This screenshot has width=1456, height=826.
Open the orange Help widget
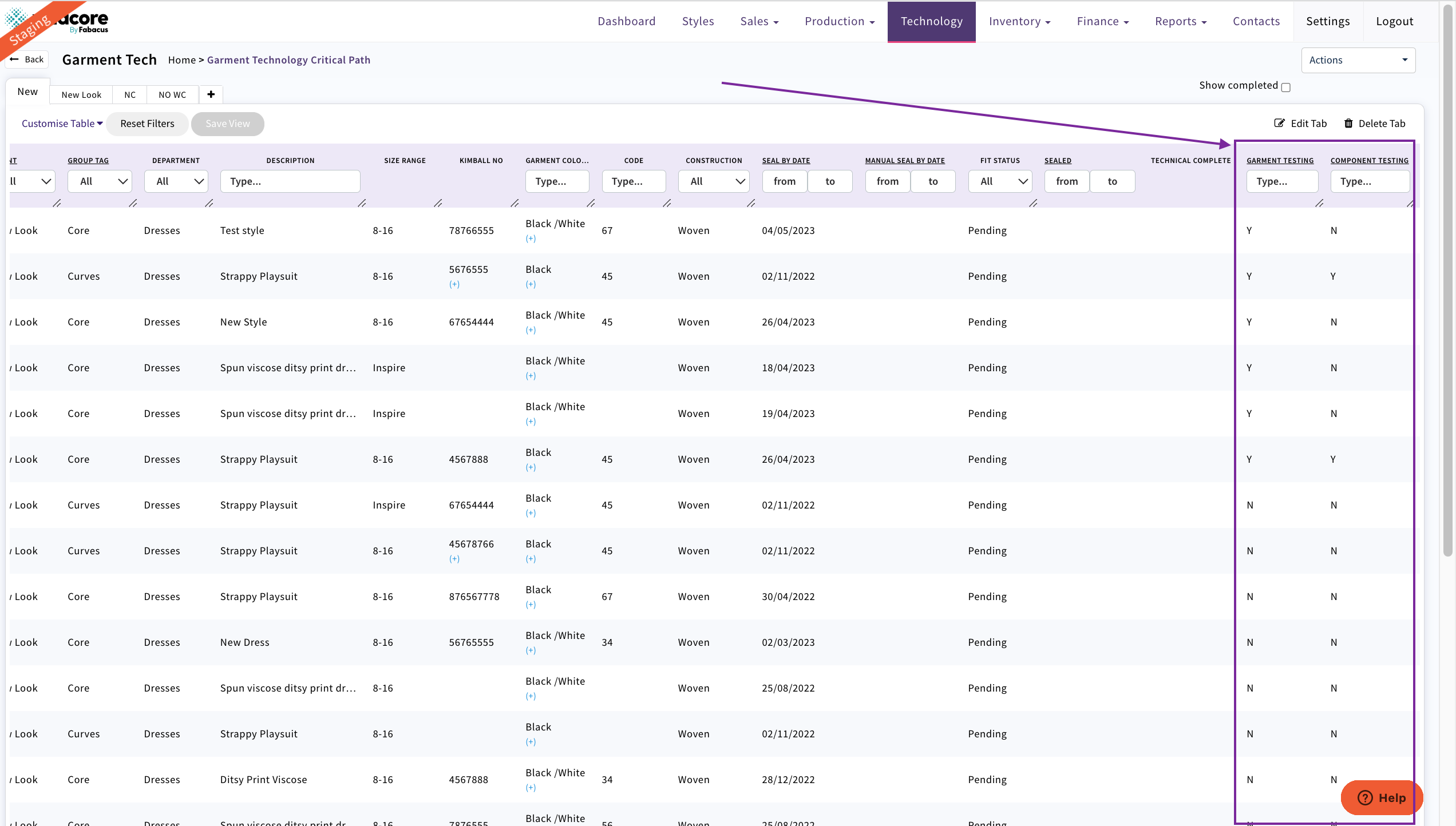(1381, 797)
